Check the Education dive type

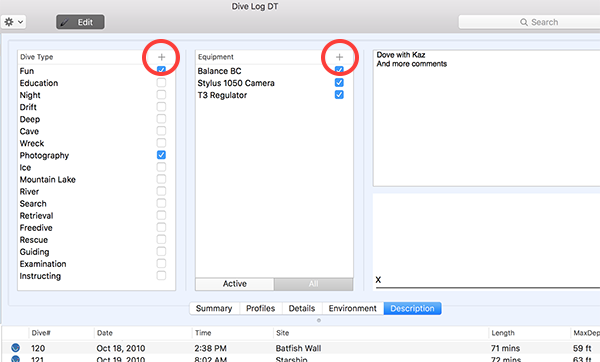coord(161,83)
